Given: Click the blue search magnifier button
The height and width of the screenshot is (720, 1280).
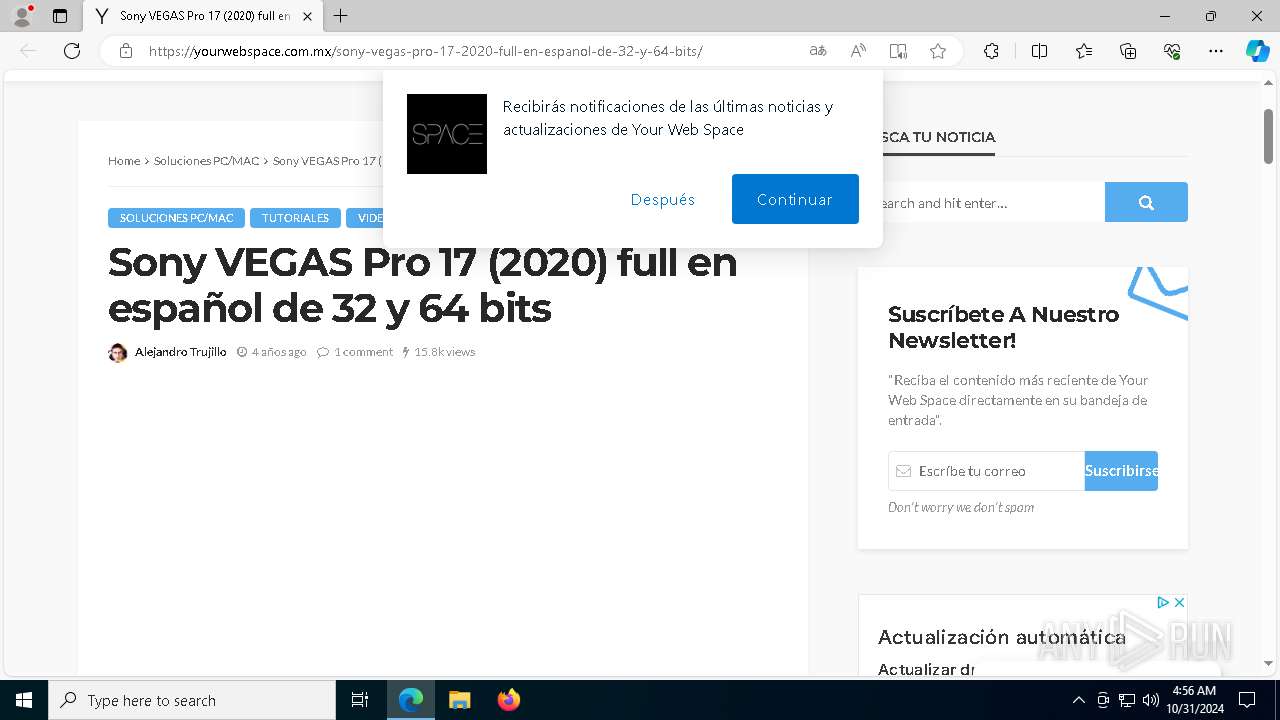Looking at the screenshot, I should click(x=1146, y=202).
